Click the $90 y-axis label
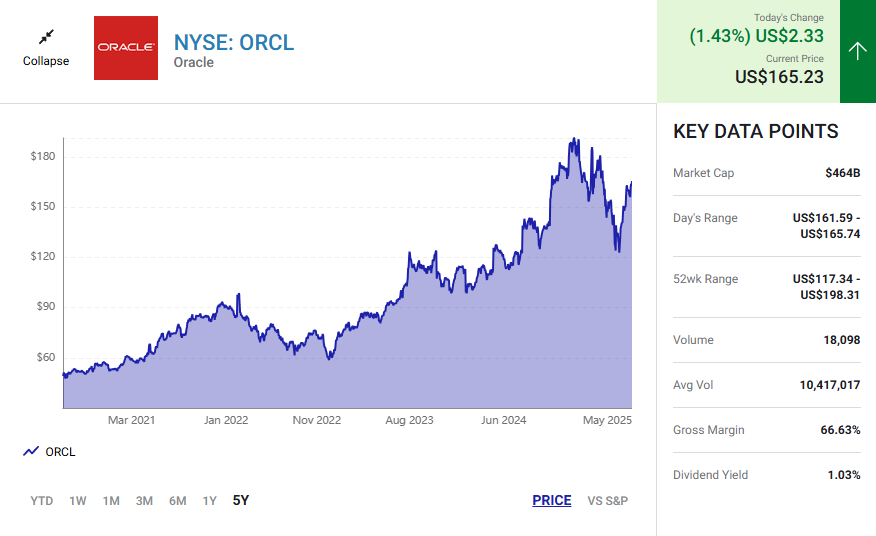The width and height of the screenshot is (876, 536). coord(46,306)
